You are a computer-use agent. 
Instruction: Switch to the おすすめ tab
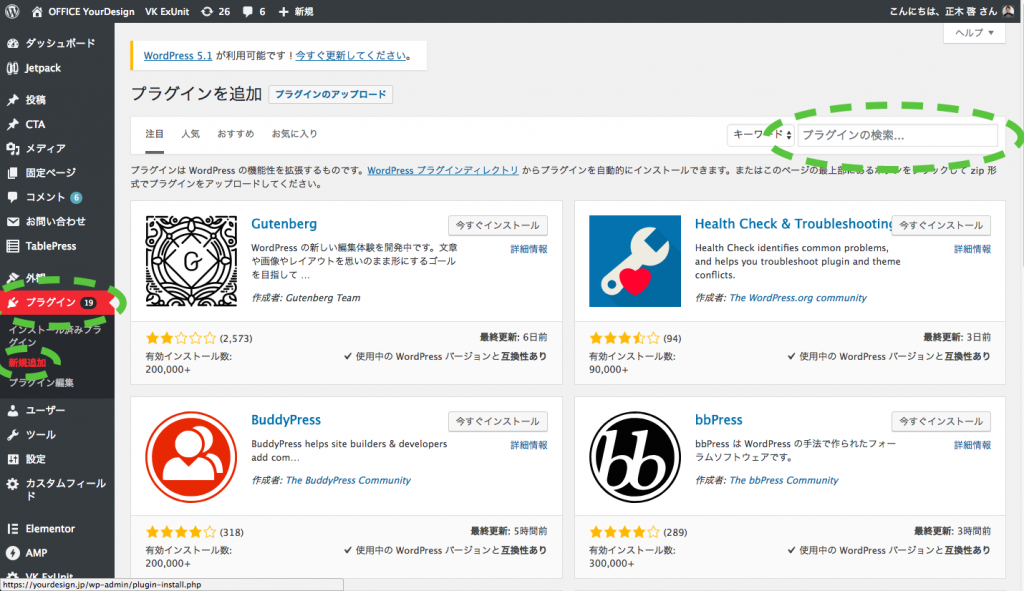[236, 134]
